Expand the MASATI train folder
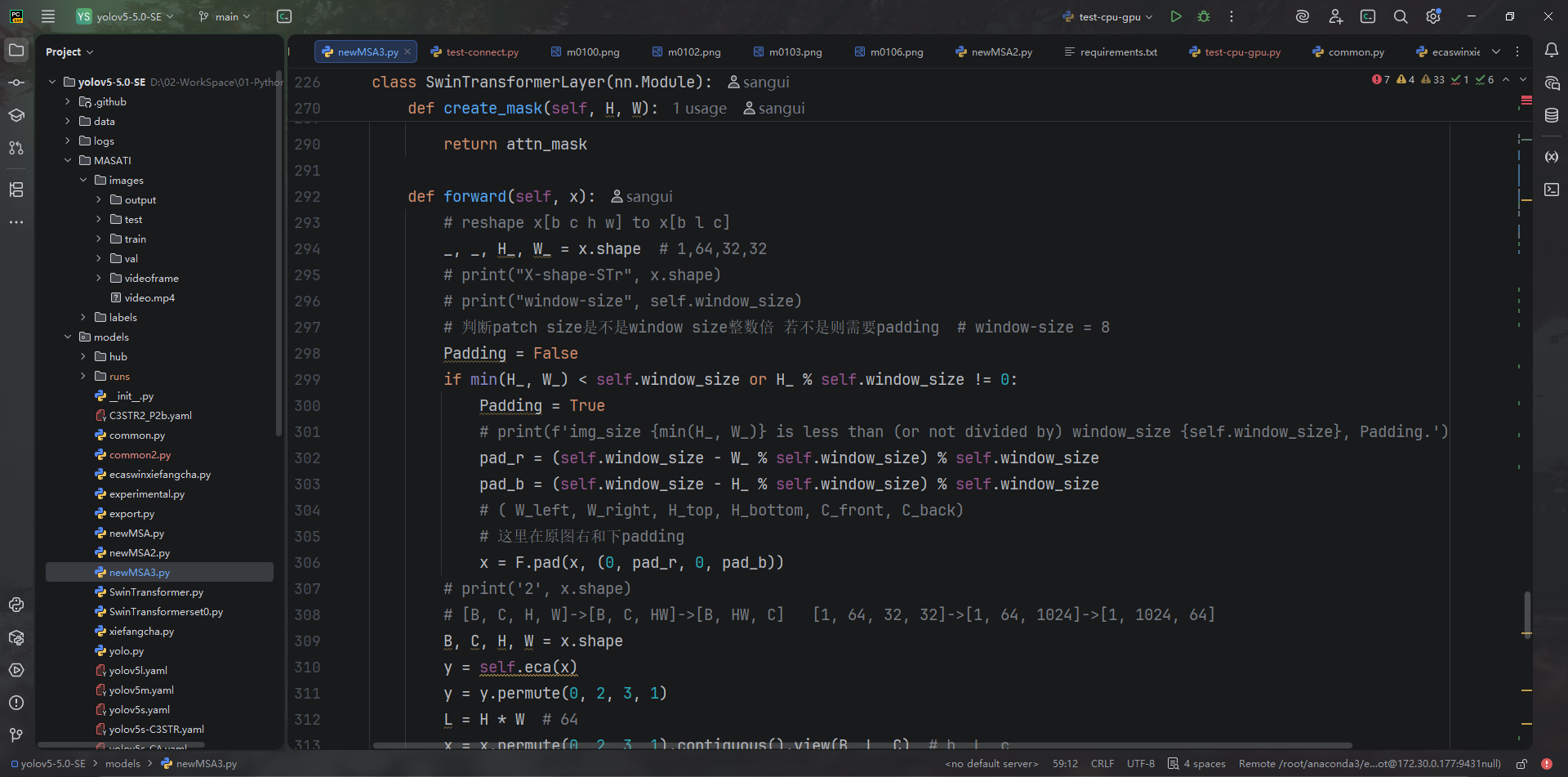Image resolution: width=1568 pixels, height=777 pixels. 99,239
